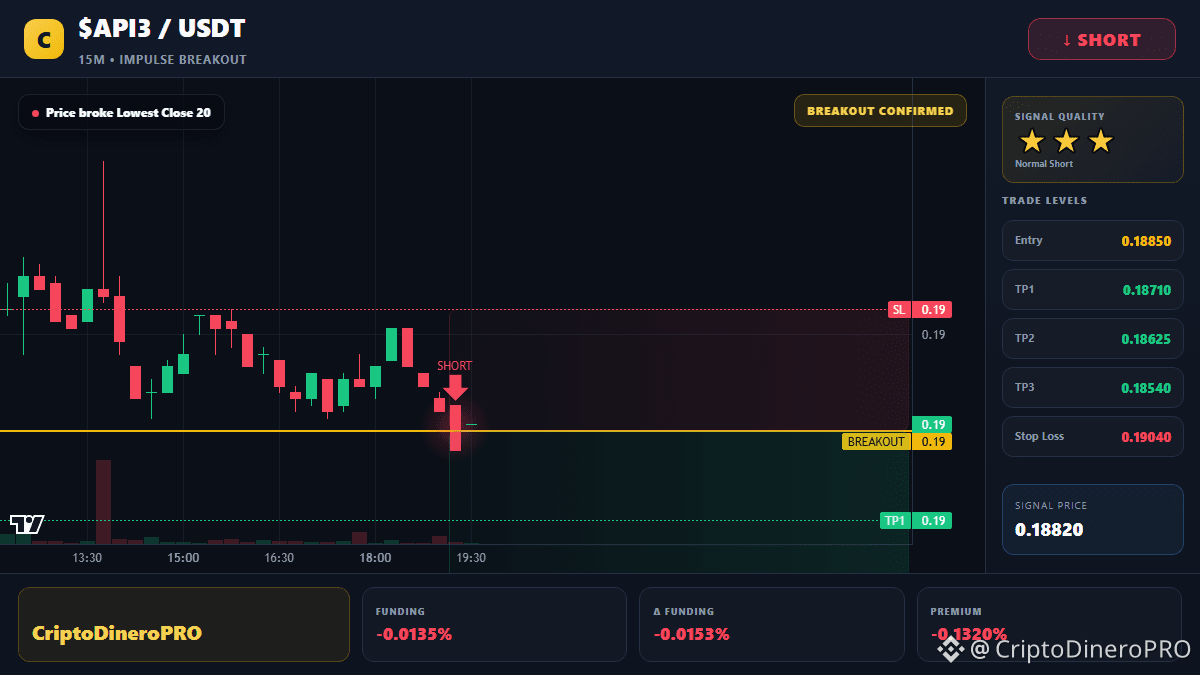The height and width of the screenshot is (675, 1200).
Task: Click the BREAKOUT CONFIRMED badge
Action: pos(880,111)
